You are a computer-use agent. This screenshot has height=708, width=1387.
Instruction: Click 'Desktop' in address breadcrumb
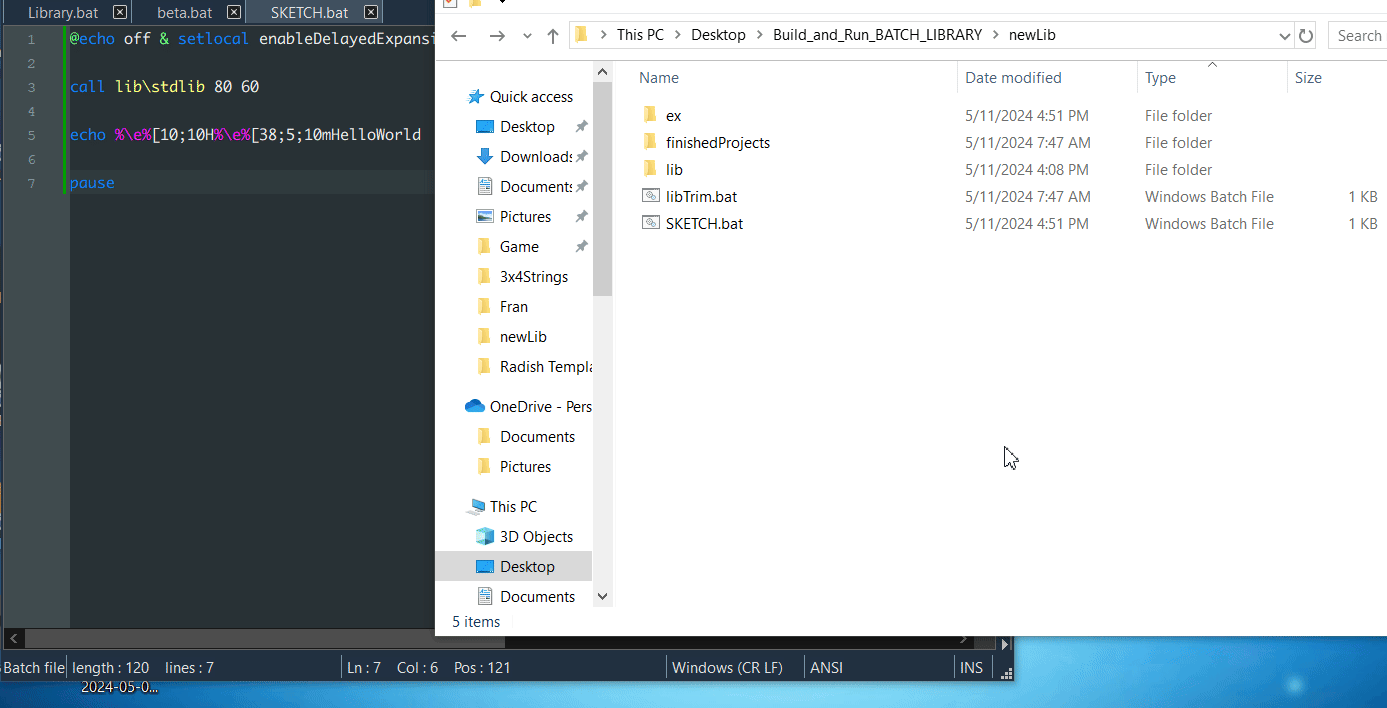click(x=718, y=35)
